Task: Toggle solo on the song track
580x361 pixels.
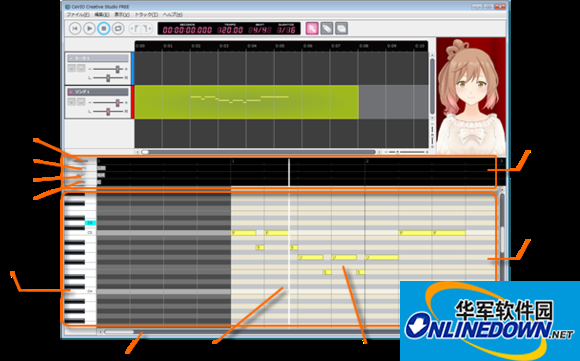Action: tap(81, 102)
